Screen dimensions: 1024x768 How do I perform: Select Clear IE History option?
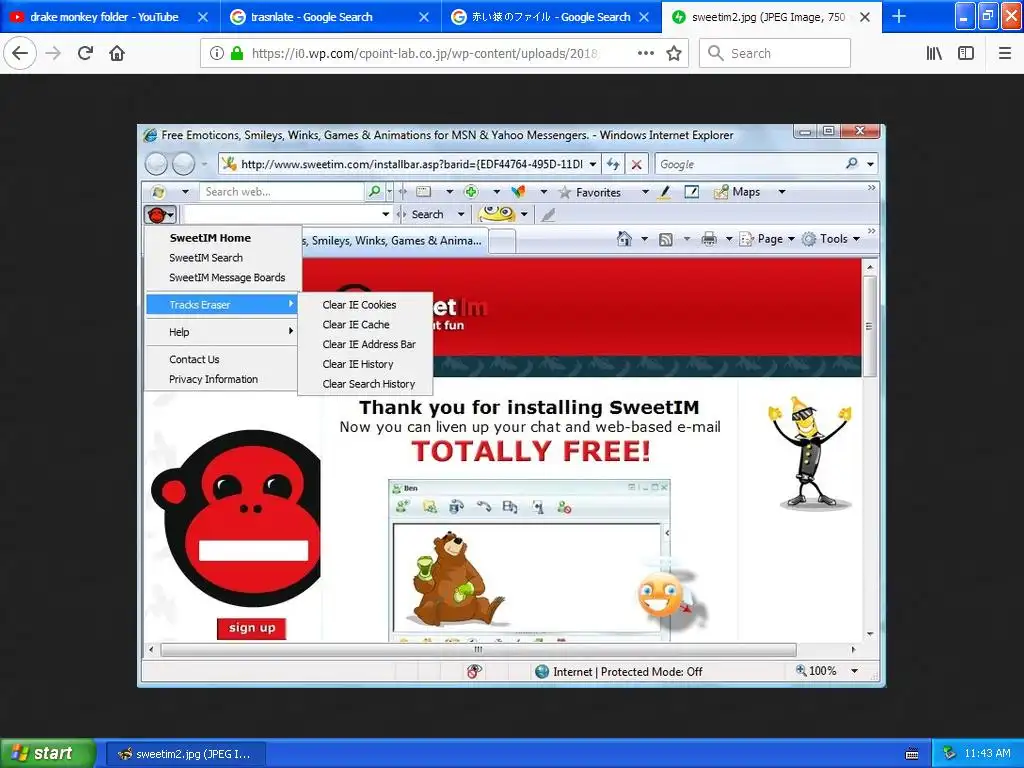358,364
